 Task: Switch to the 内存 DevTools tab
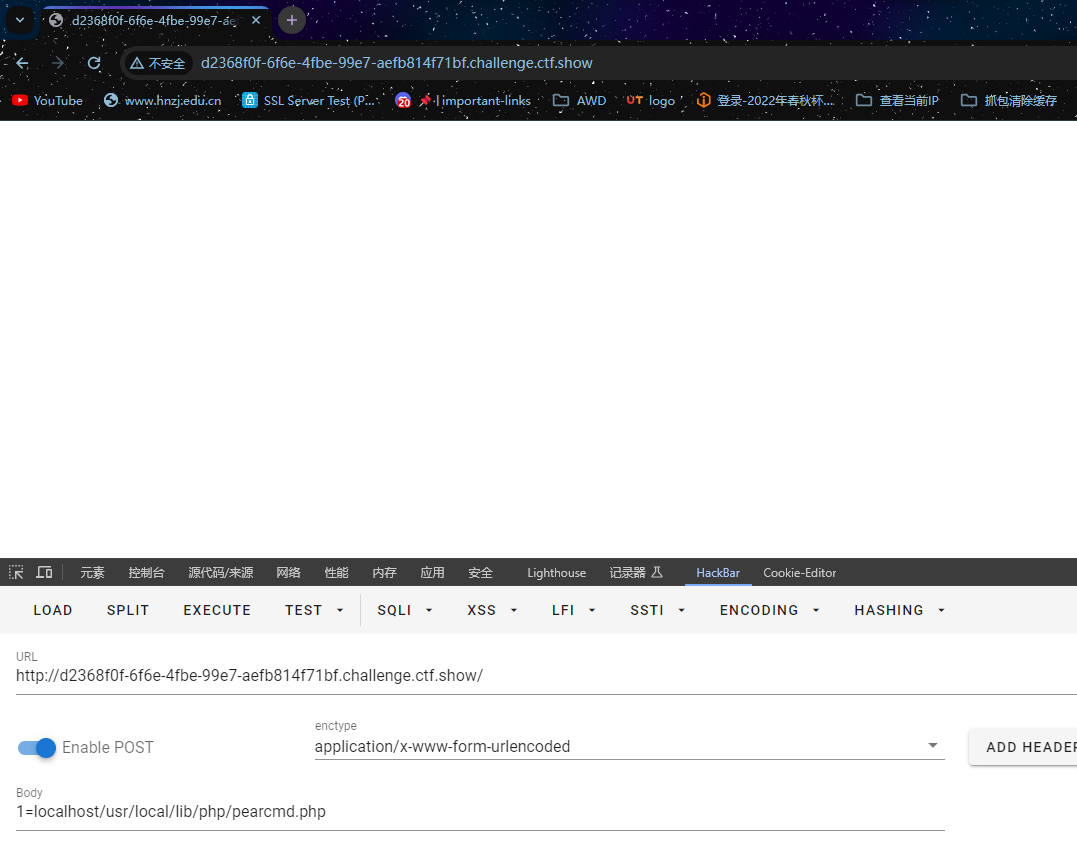pos(384,573)
